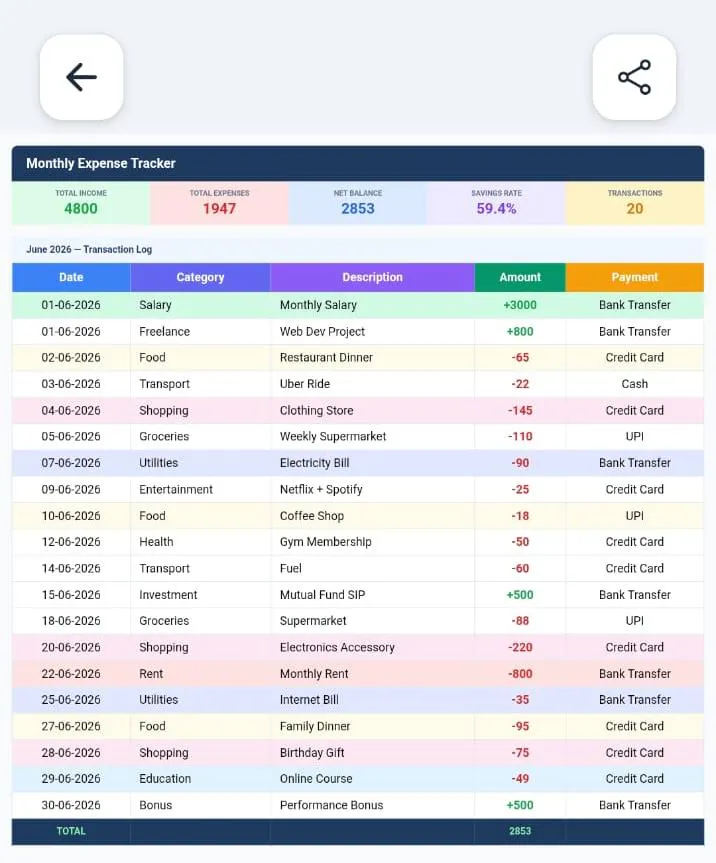Screen dimensions: 716x863
Task: Click the -220 amount cell
Action: (x=520, y=647)
